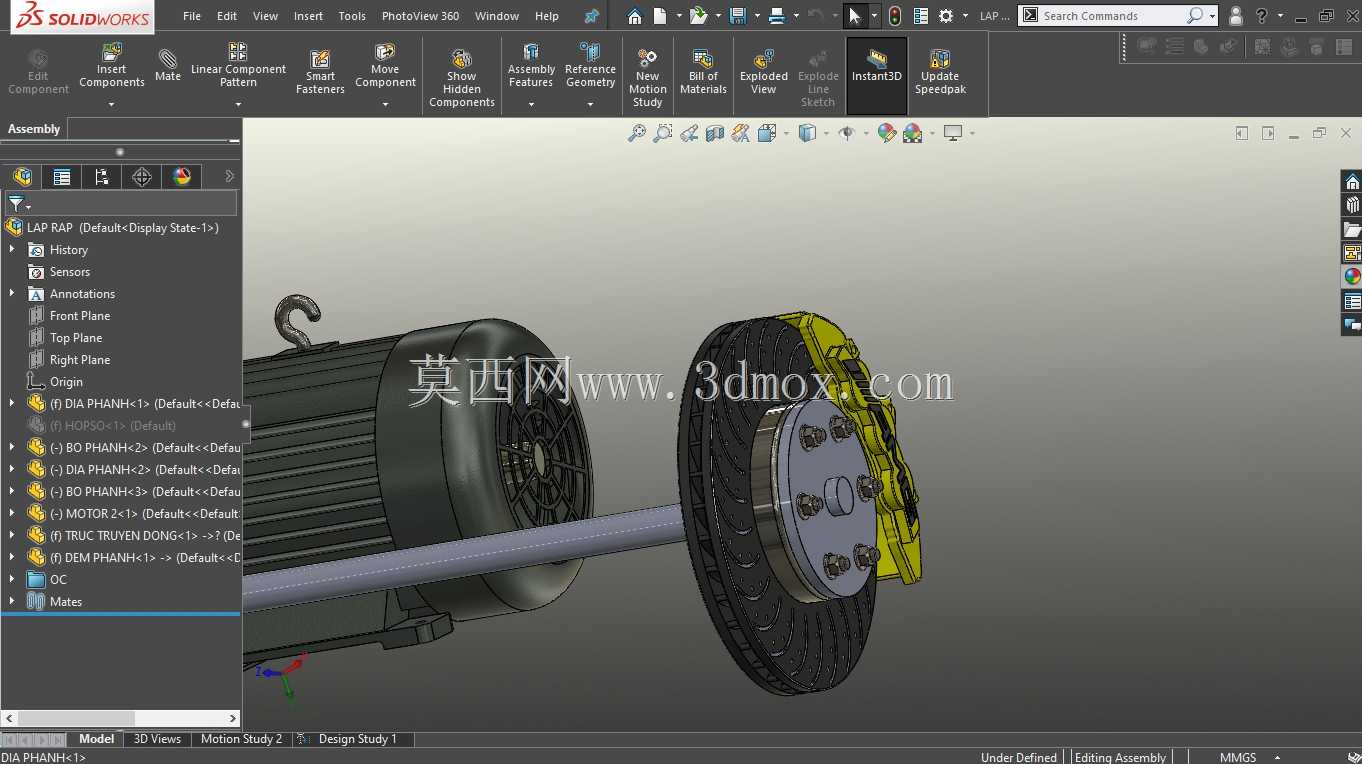Select Zoom to Area magnifier
The height and width of the screenshot is (764, 1362).
[x=662, y=133]
